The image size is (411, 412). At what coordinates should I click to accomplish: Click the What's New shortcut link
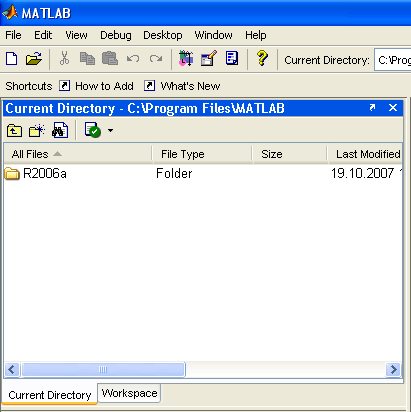click(x=190, y=86)
